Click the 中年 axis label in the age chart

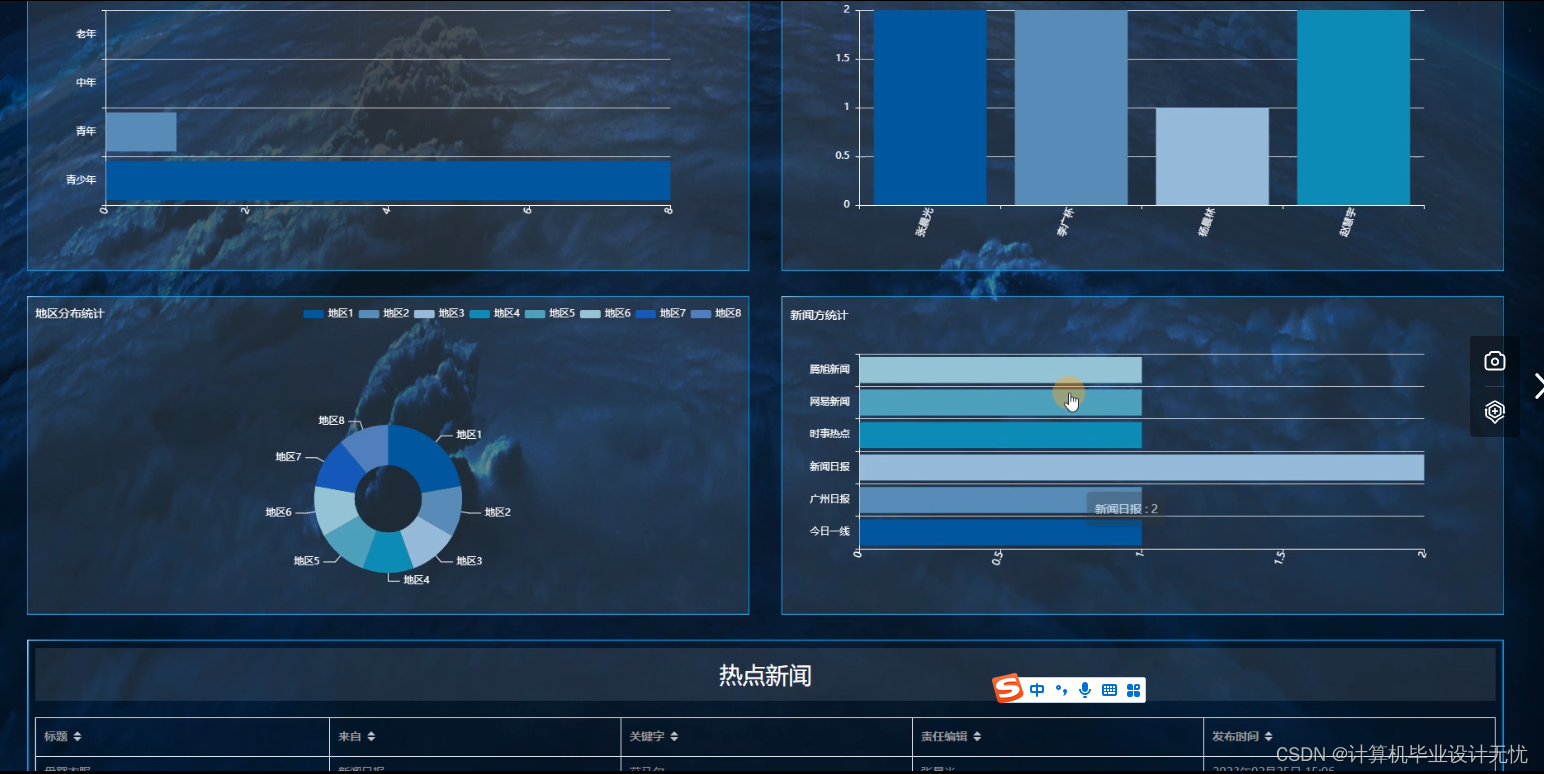point(86,83)
